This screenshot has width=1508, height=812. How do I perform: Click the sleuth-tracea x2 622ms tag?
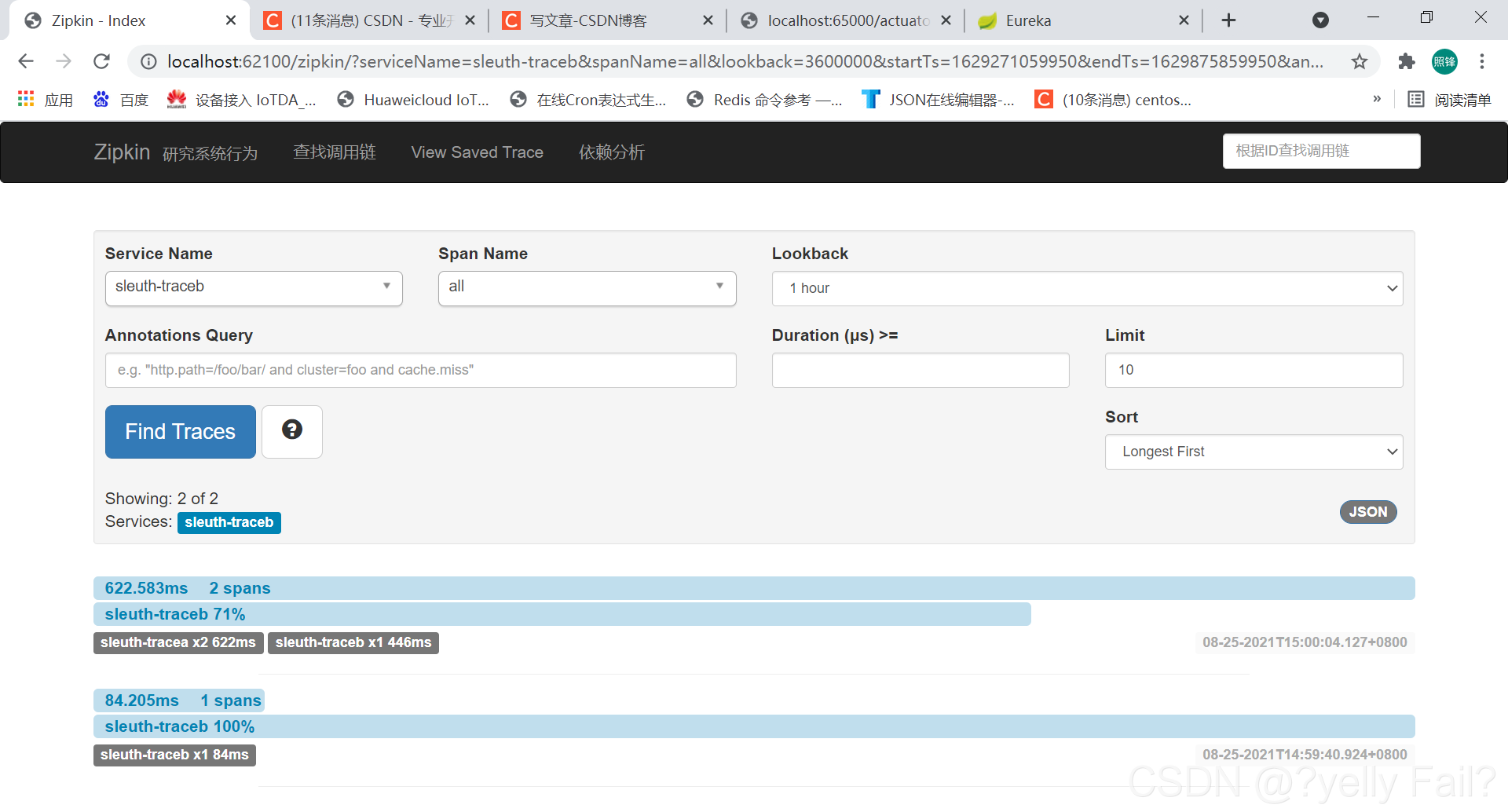[x=178, y=642]
